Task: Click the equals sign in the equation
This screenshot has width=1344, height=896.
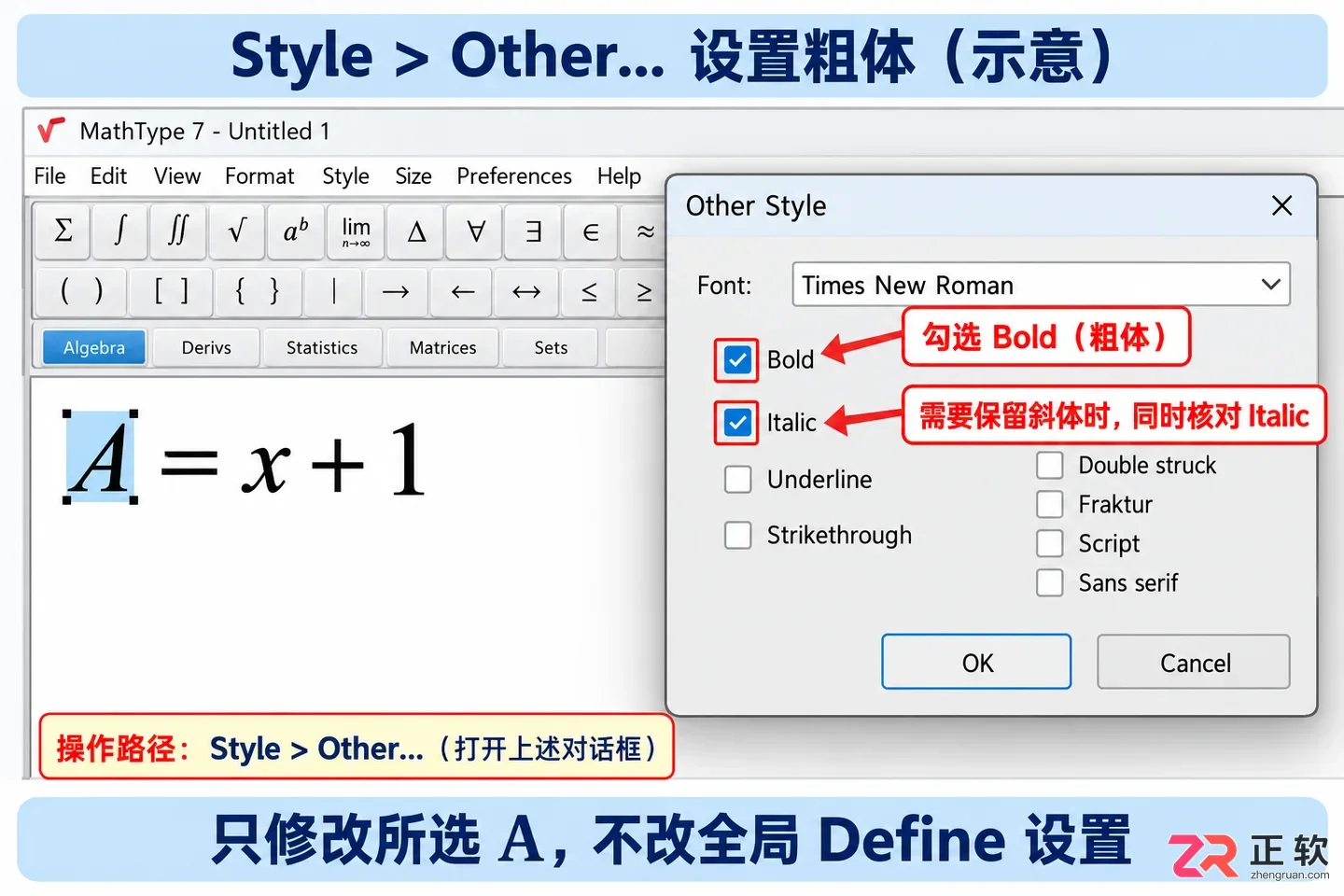Action: (189, 463)
